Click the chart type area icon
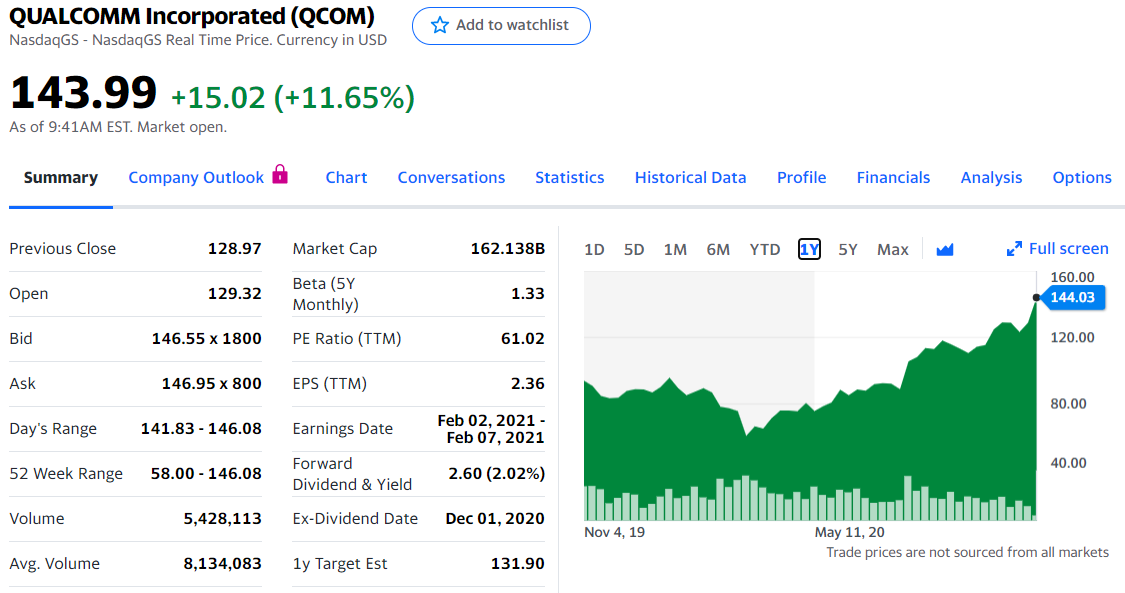Viewport: 1125px width, 593px height. click(945, 250)
